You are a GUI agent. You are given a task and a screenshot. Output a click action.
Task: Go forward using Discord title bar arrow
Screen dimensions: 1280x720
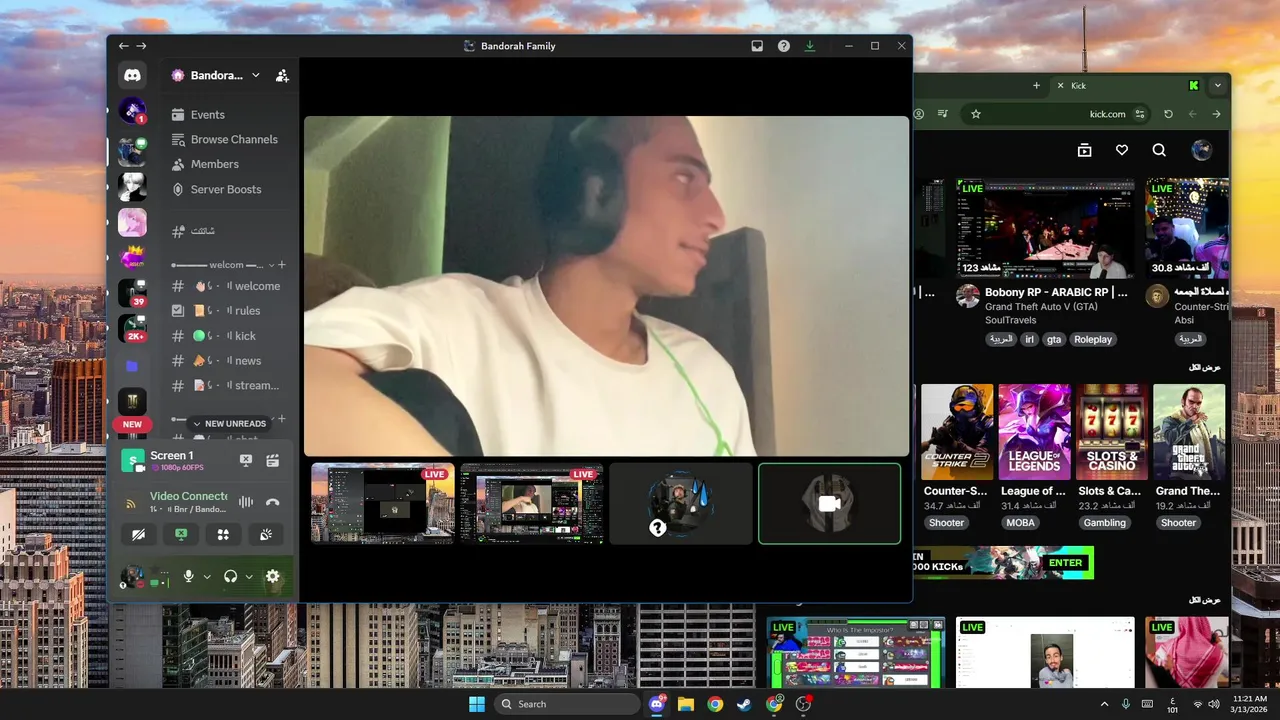[141, 46]
